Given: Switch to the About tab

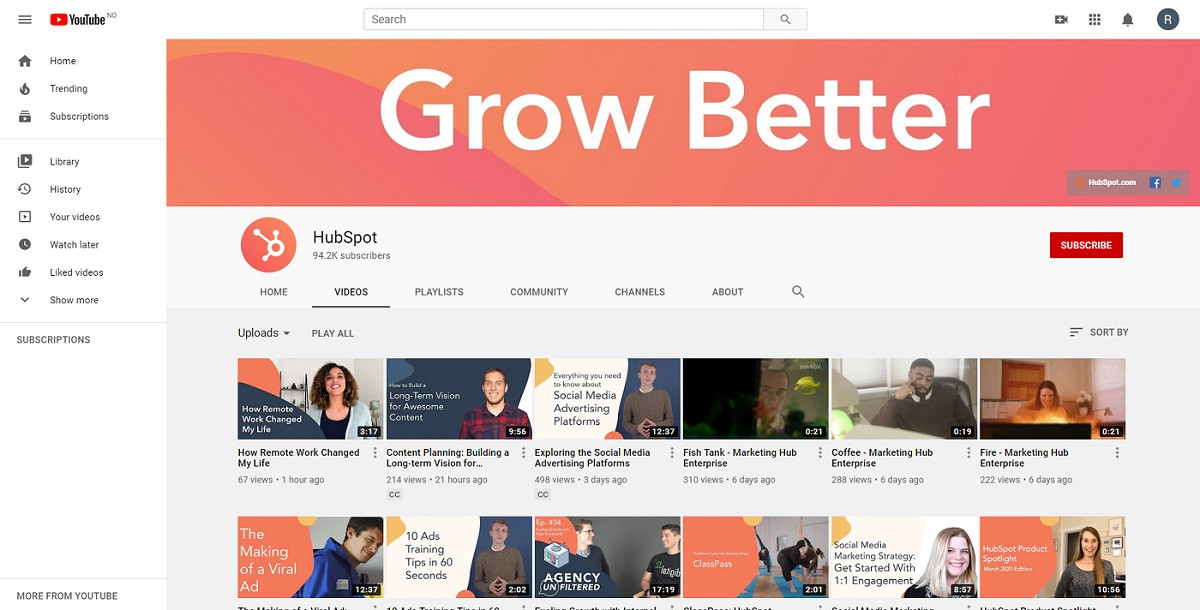Looking at the screenshot, I should click(x=728, y=292).
